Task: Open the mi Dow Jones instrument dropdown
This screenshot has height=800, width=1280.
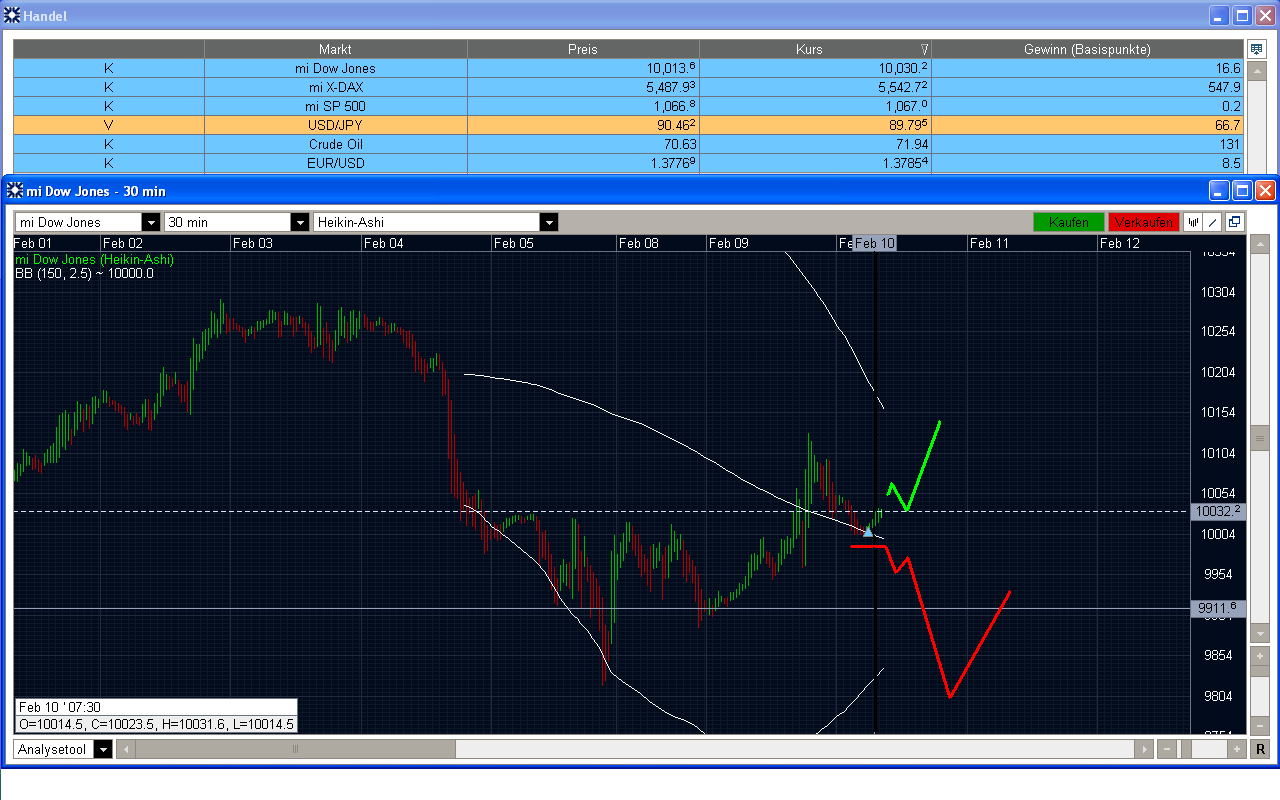Action: point(150,222)
